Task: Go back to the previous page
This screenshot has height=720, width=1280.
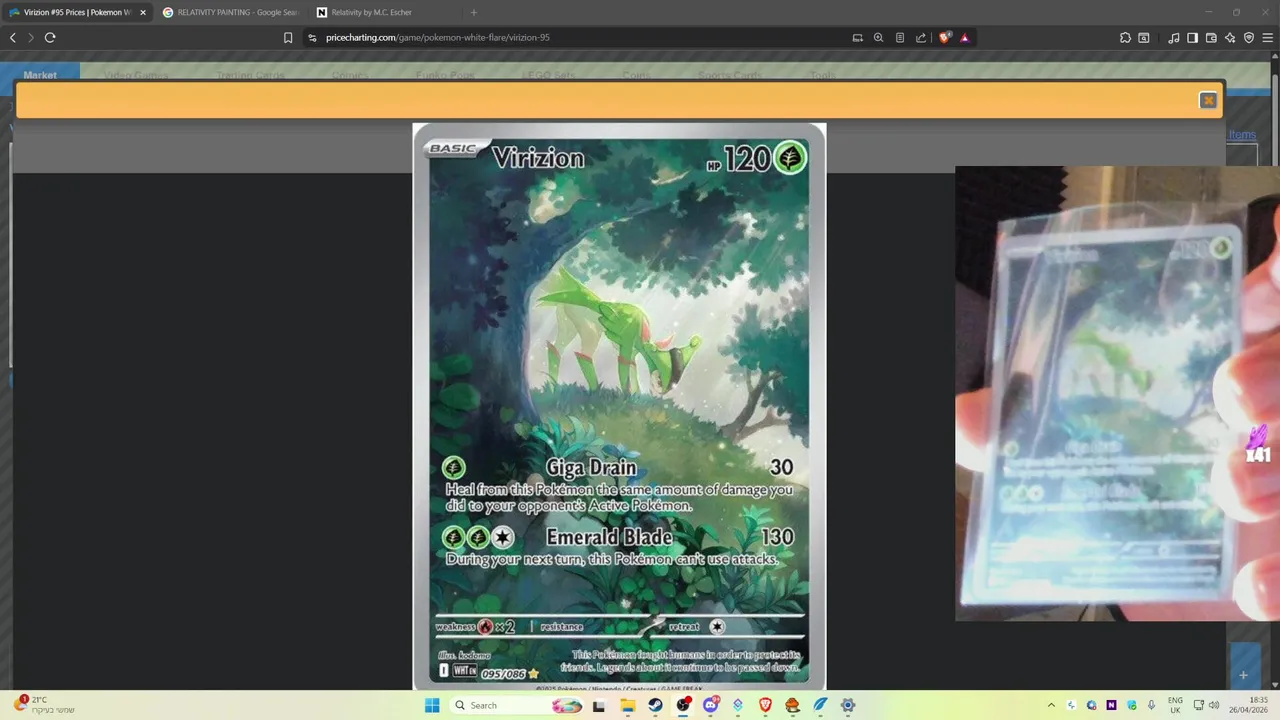Action: point(13,38)
